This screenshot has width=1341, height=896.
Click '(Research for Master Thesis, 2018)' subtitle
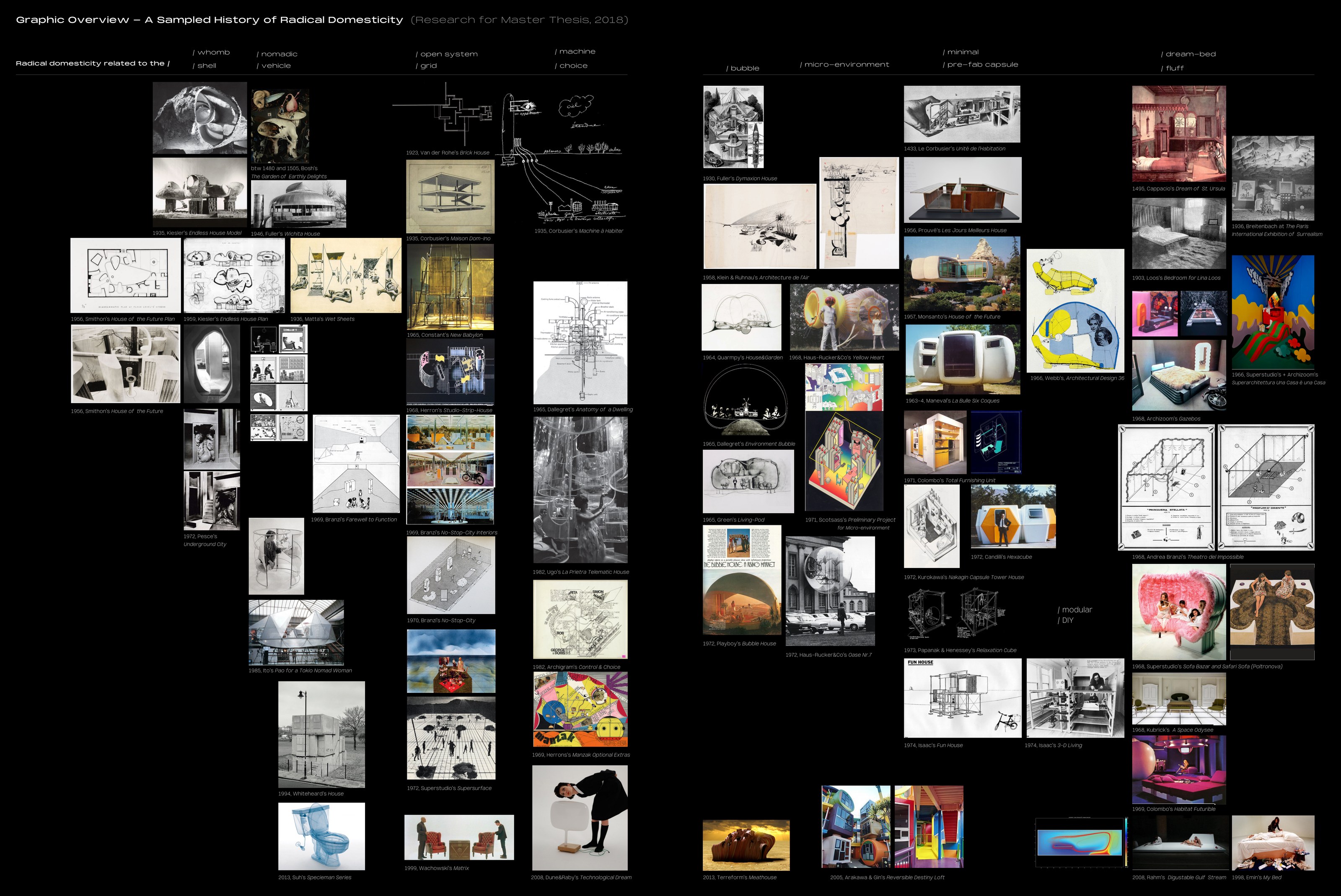pos(519,20)
